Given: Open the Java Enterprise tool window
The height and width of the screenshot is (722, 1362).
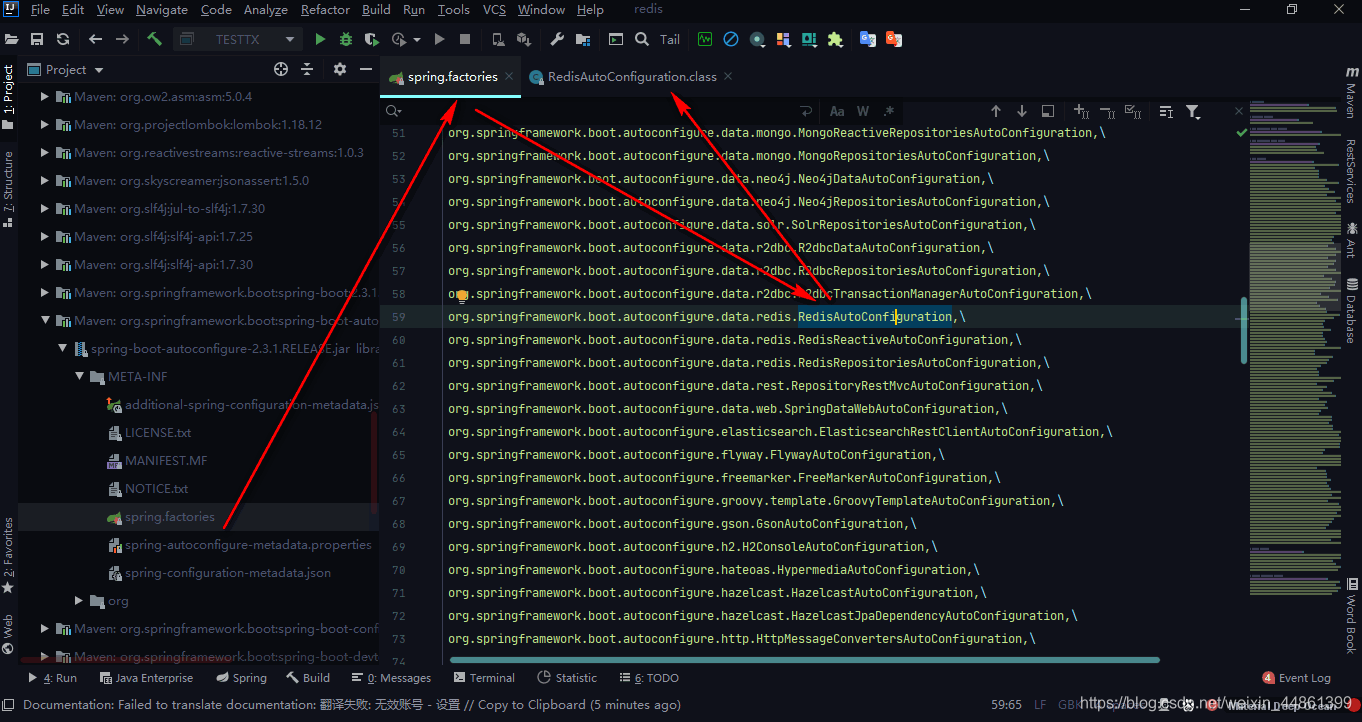Looking at the screenshot, I should tap(146, 677).
